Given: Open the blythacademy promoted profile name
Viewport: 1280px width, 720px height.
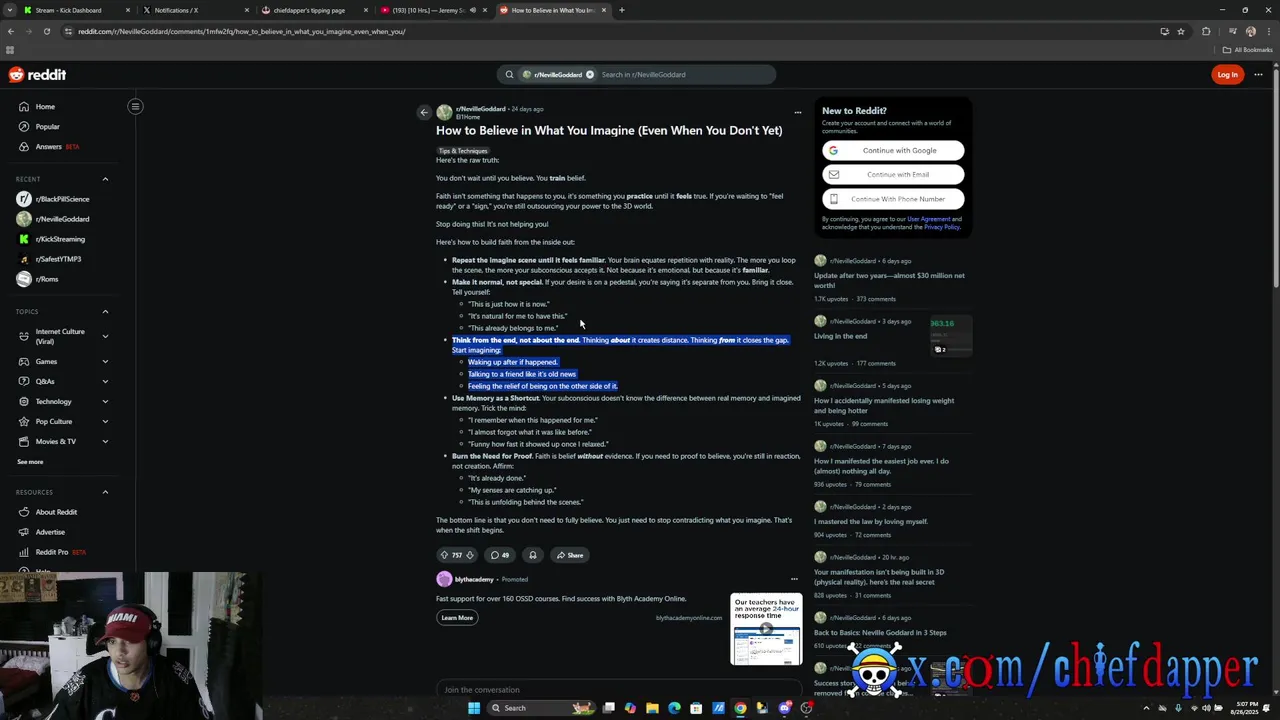Looking at the screenshot, I should pyautogui.click(x=474, y=579).
